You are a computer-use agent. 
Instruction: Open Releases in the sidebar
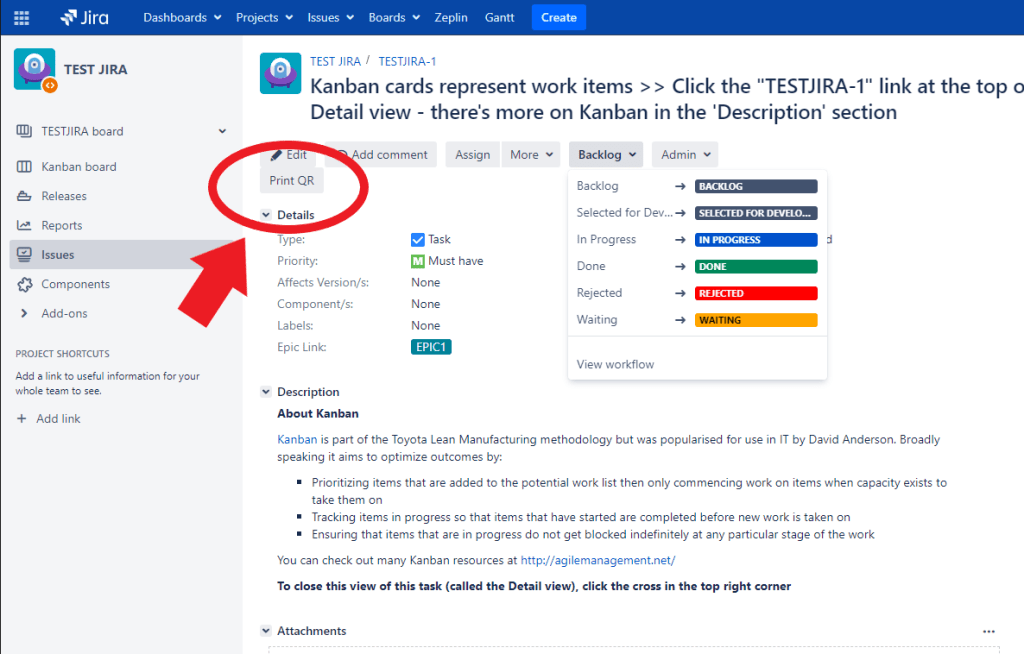pyautogui.click(x=63, y=196)
